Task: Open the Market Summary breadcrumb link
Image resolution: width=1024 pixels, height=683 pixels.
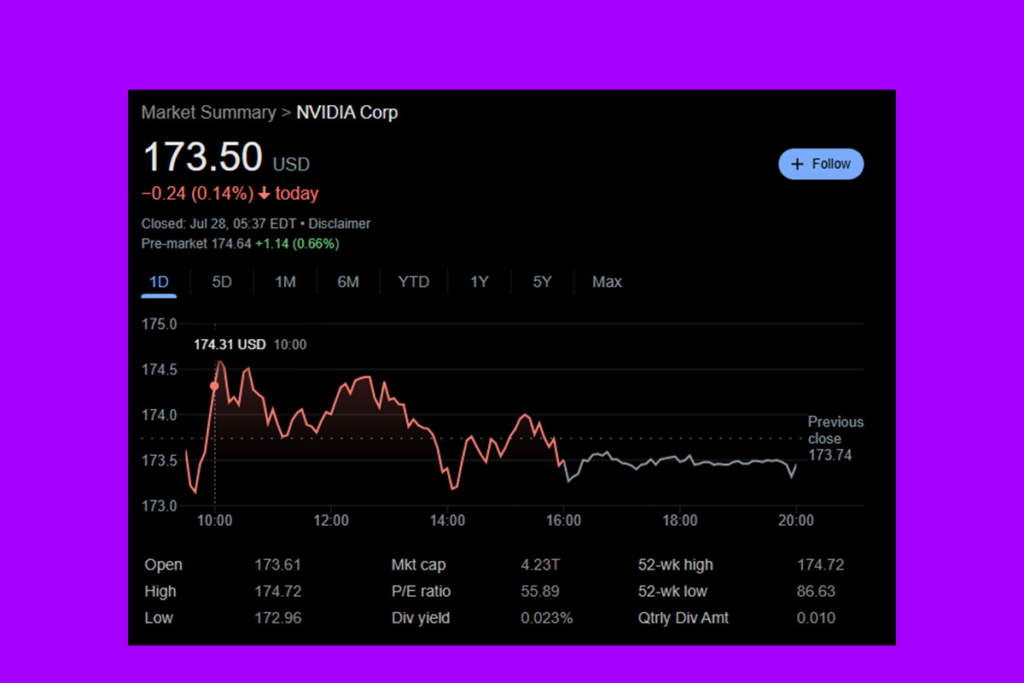Action: (207, 113)
